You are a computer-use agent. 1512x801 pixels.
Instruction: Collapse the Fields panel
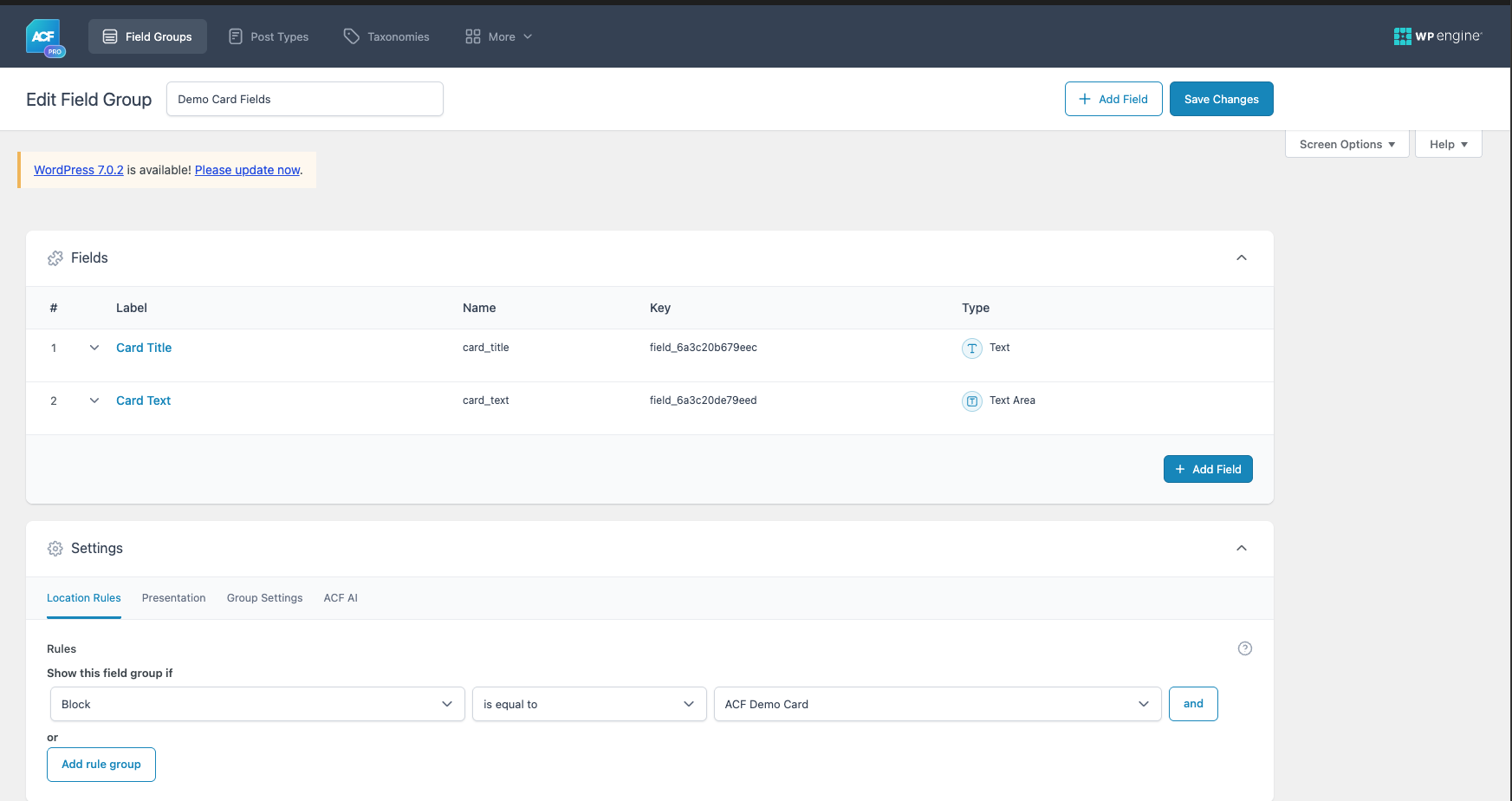click(x=1242, y=257)
